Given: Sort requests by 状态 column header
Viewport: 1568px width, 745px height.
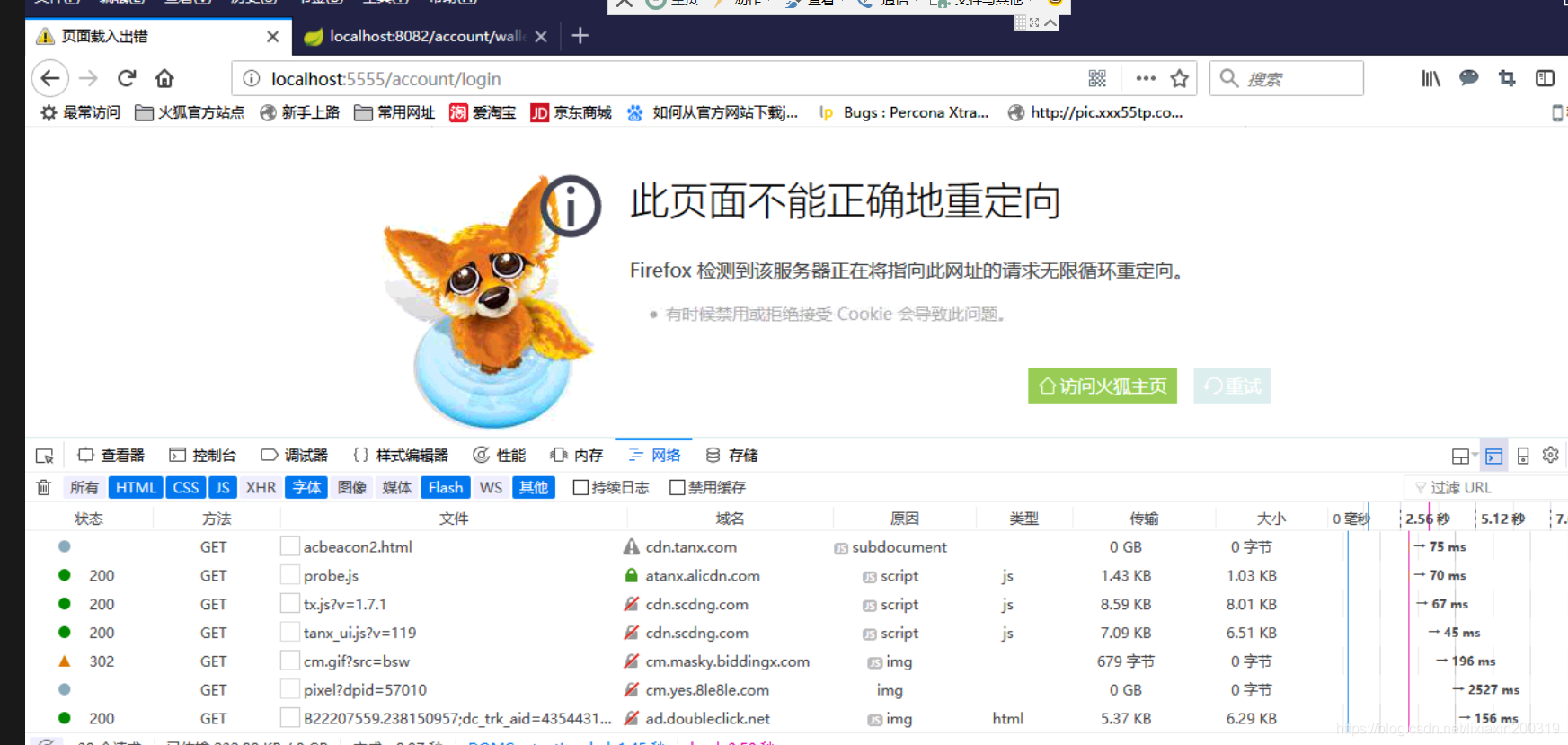Looking at the screenshot, I should point(89,519).
